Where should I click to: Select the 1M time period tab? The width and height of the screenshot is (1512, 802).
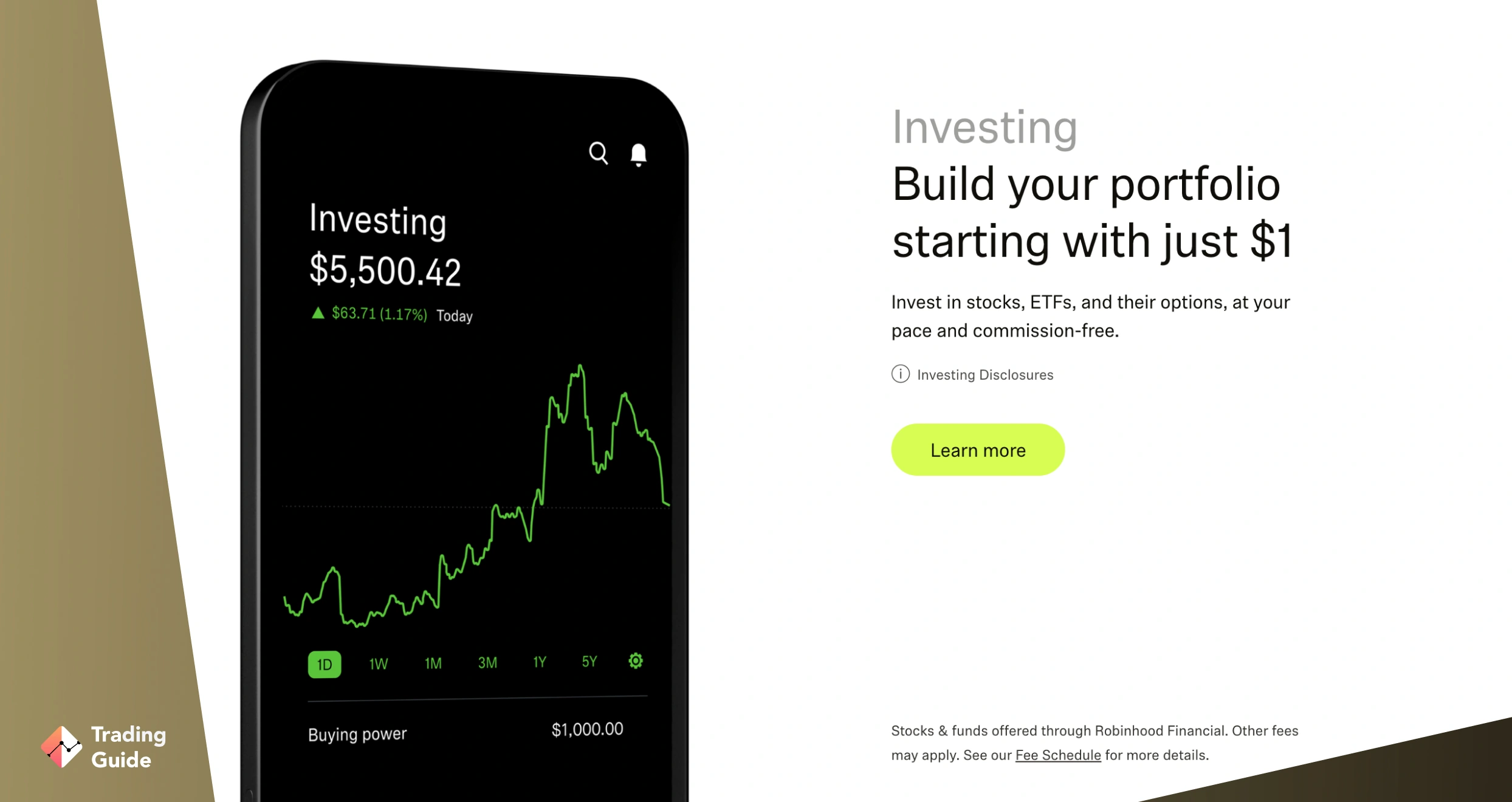[x=433, y=661]
